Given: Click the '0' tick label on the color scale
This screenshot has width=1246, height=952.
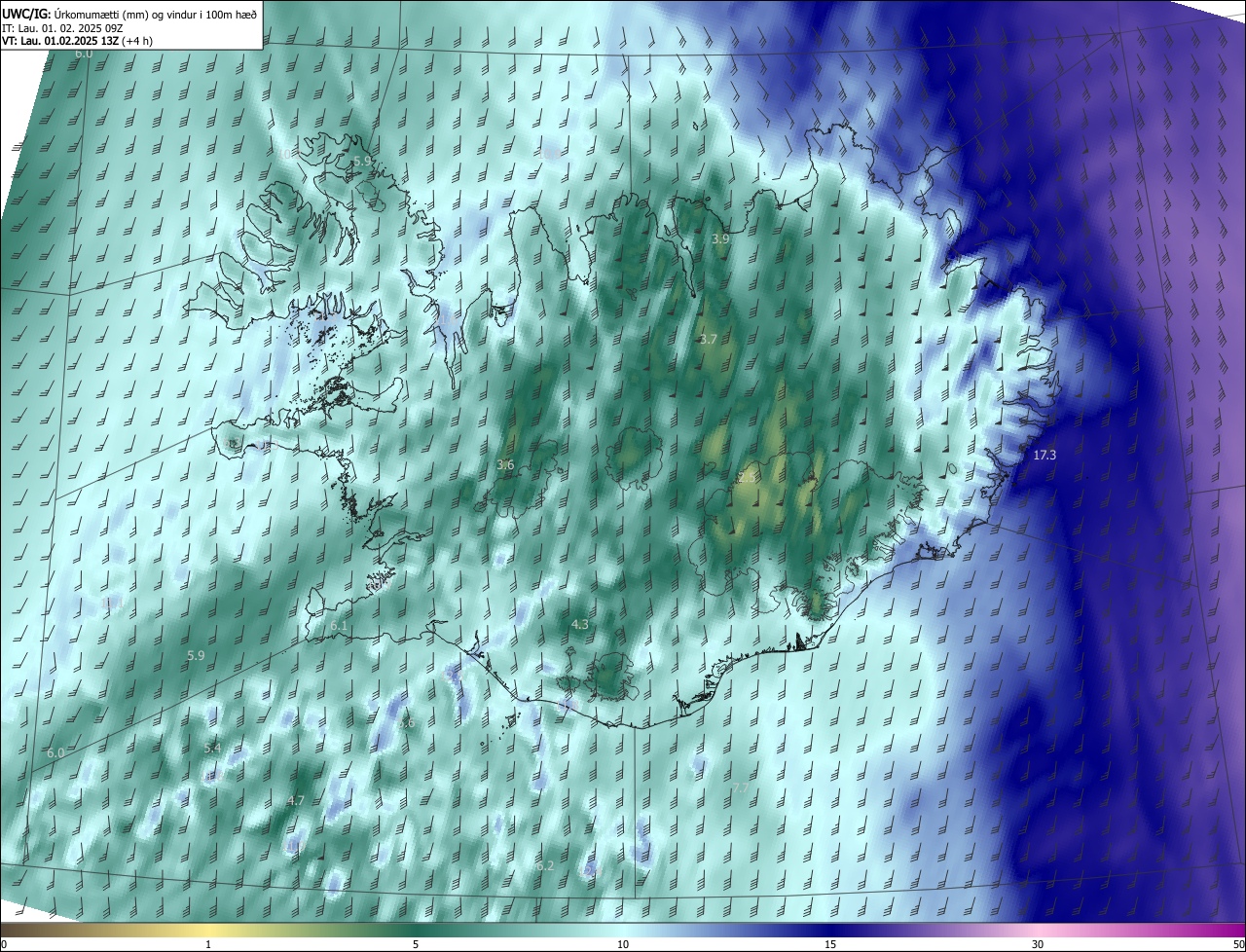Looking at the screenshot, I should pyautogui.click(x=4, y=944).
